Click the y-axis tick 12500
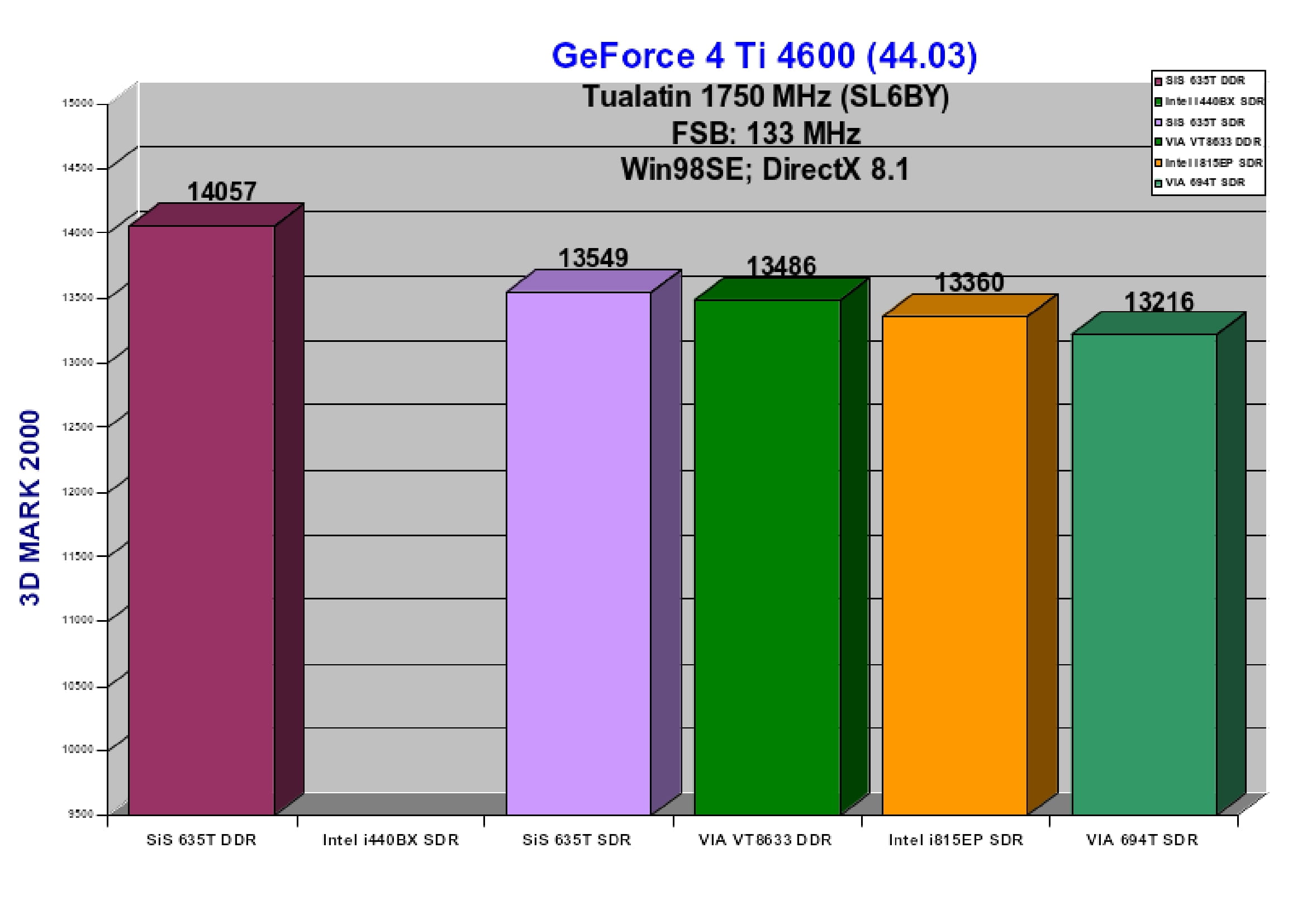1307x924 pixels. [x=78, y=426]
